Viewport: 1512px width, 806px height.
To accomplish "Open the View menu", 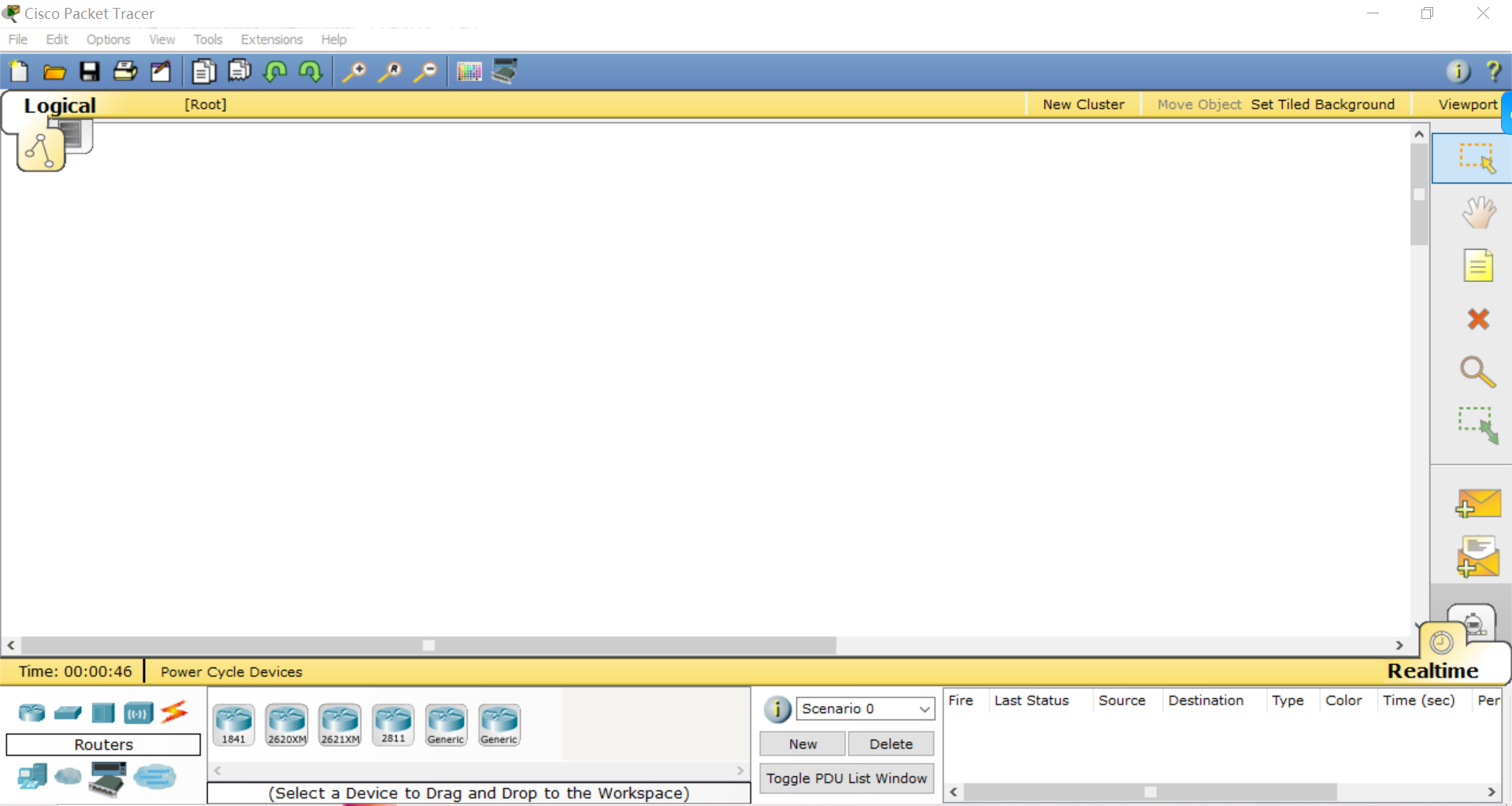I will tap(162, 39).
